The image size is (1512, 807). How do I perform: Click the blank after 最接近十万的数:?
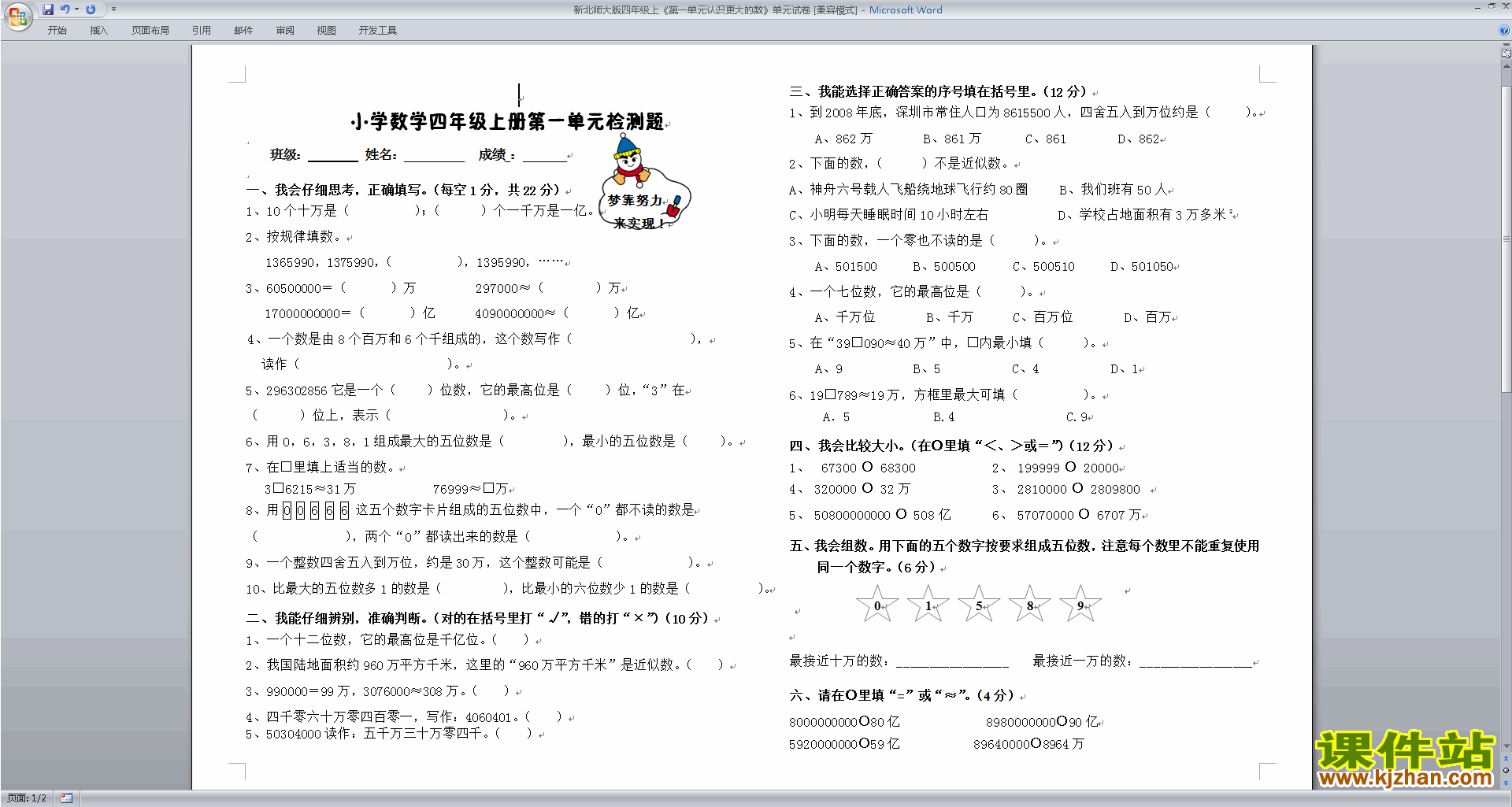click(951, 662)
